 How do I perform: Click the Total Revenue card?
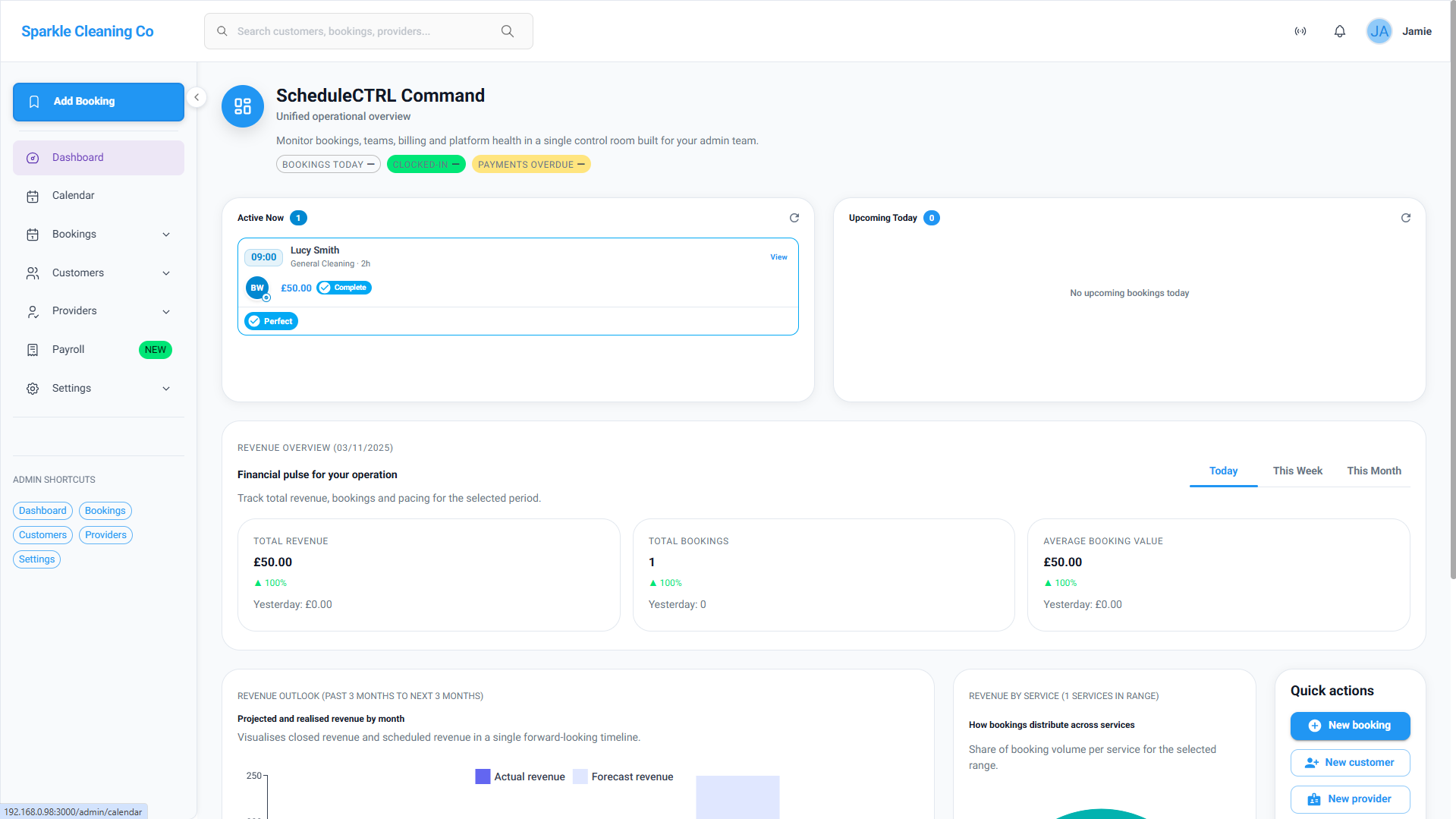pyautogui.click(x=429, y=575)
